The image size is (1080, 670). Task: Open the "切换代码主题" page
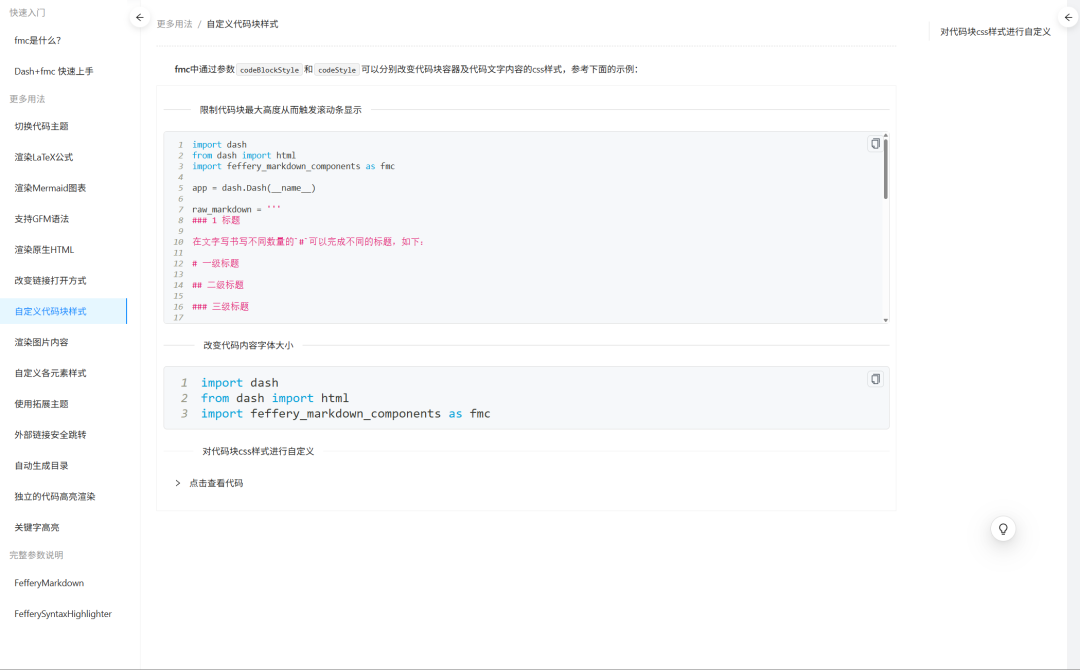(44, 125)
